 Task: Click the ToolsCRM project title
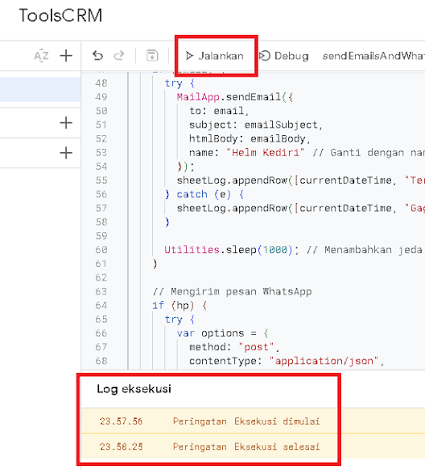(x=61, y=15)
